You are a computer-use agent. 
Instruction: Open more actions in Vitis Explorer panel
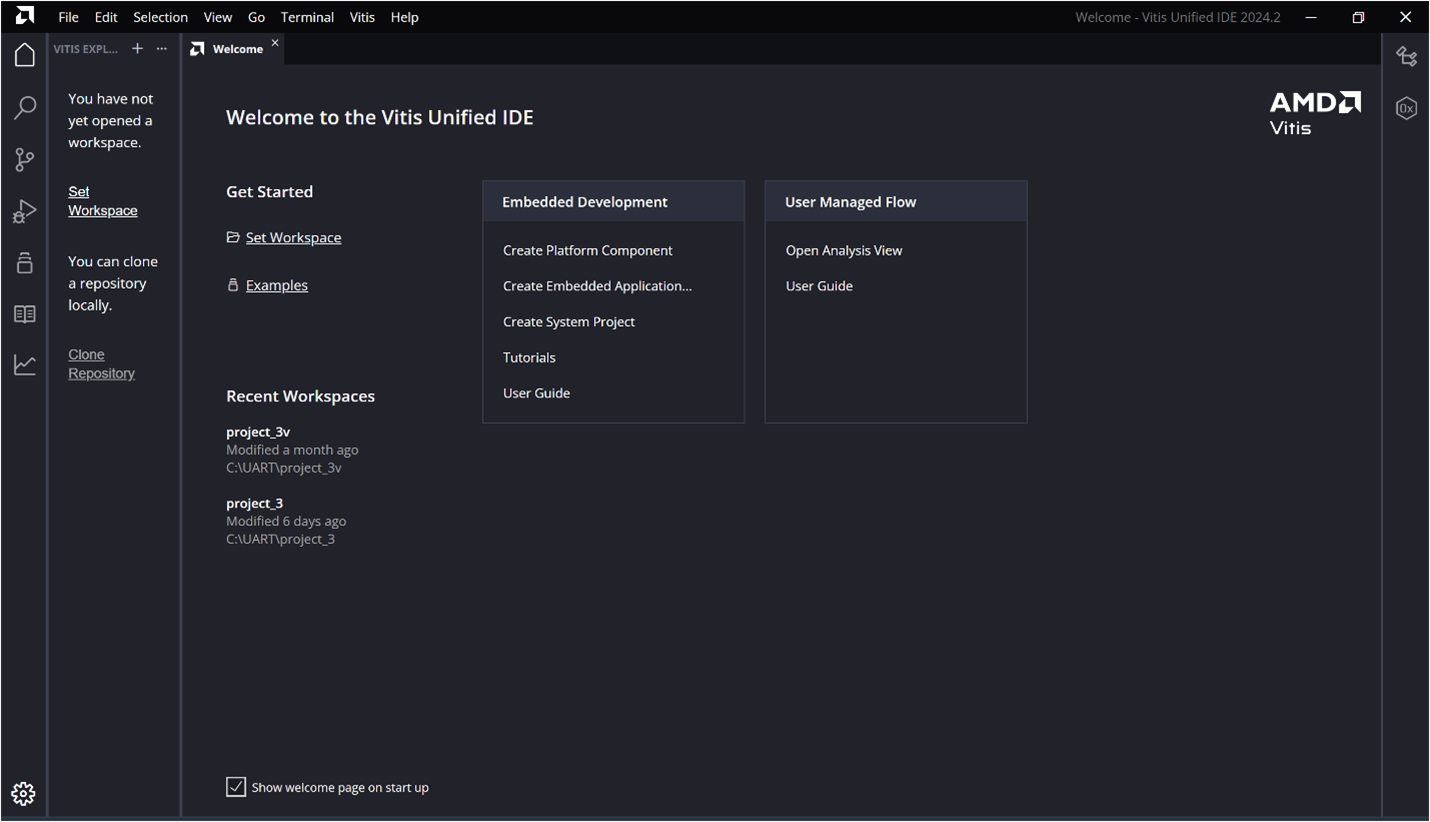tap(162, 48)
